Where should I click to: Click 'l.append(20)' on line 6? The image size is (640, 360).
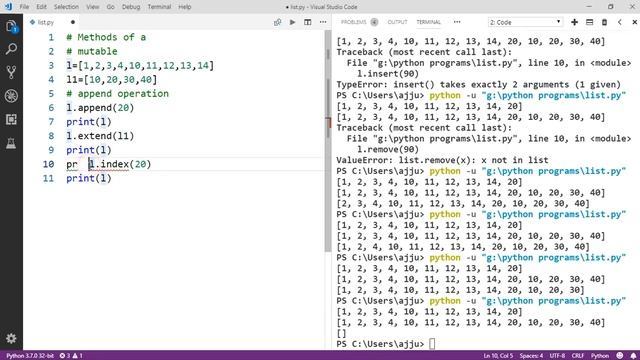[100, 108]
